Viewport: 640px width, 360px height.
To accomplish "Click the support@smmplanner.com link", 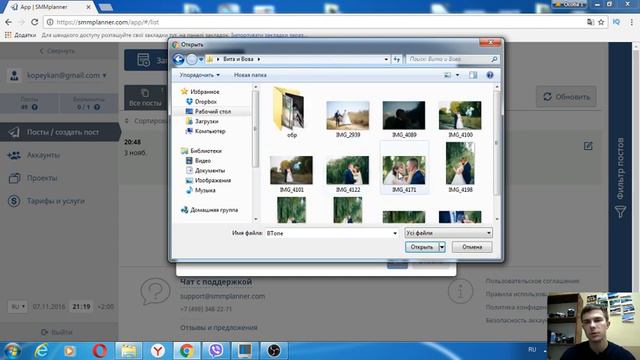I will pos(222,296).
